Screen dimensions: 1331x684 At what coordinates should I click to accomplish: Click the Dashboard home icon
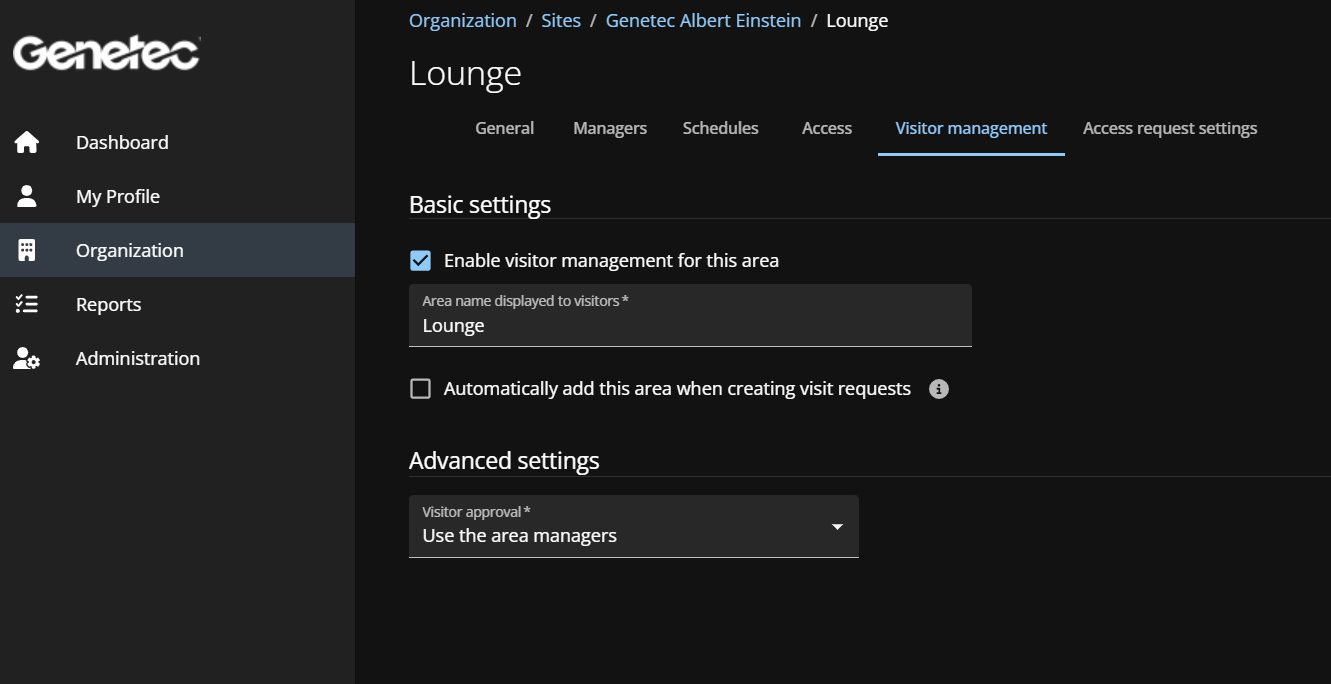click(27, 142)
